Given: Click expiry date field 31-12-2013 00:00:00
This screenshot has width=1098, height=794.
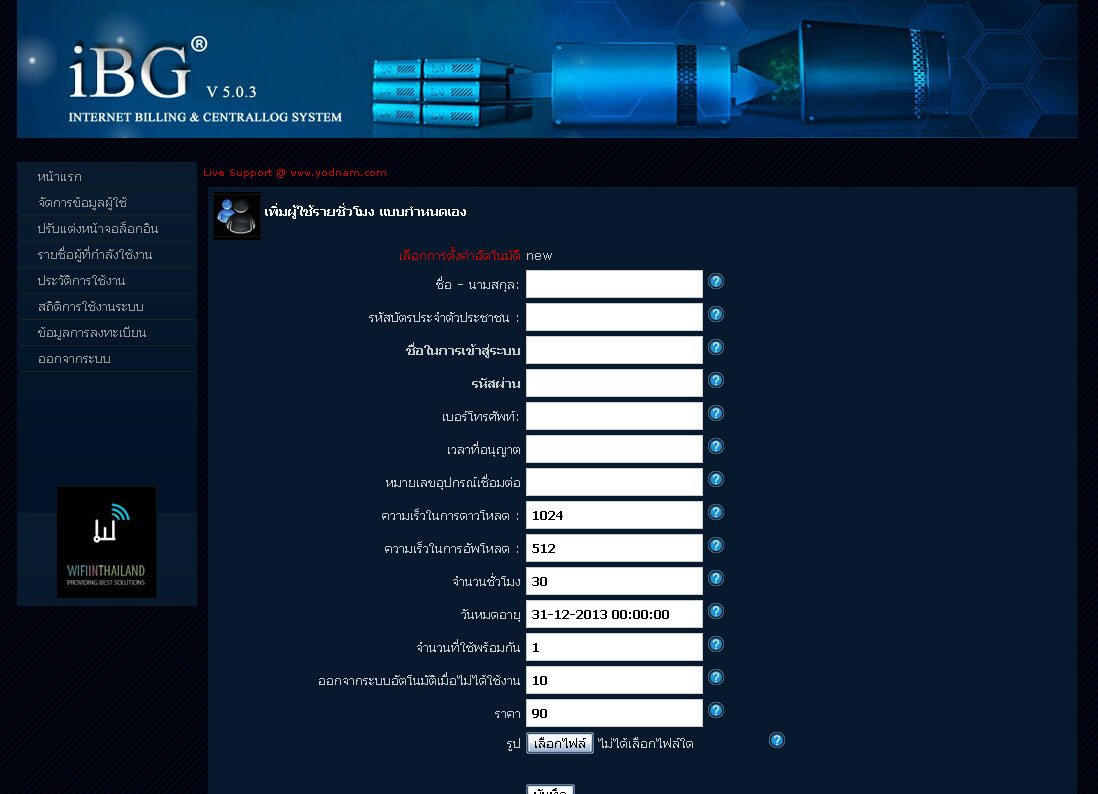Looking at the screenshot, I should point(614,614).
